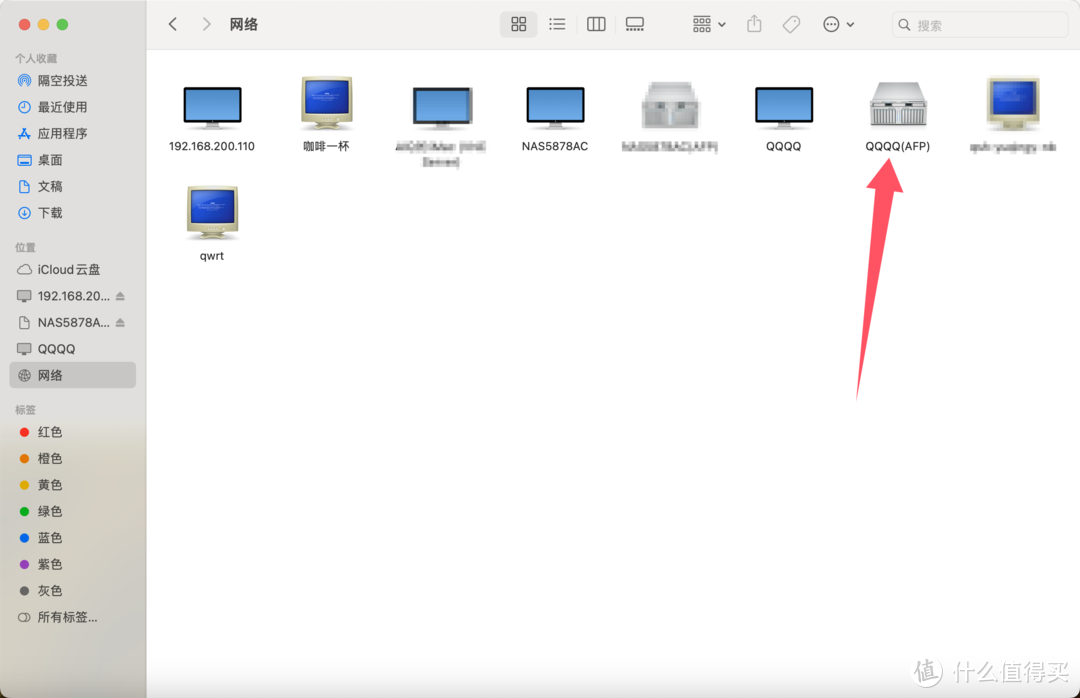Select the 咖啡一杯 PC icon
1080x698 pixels.
(326, 103)
